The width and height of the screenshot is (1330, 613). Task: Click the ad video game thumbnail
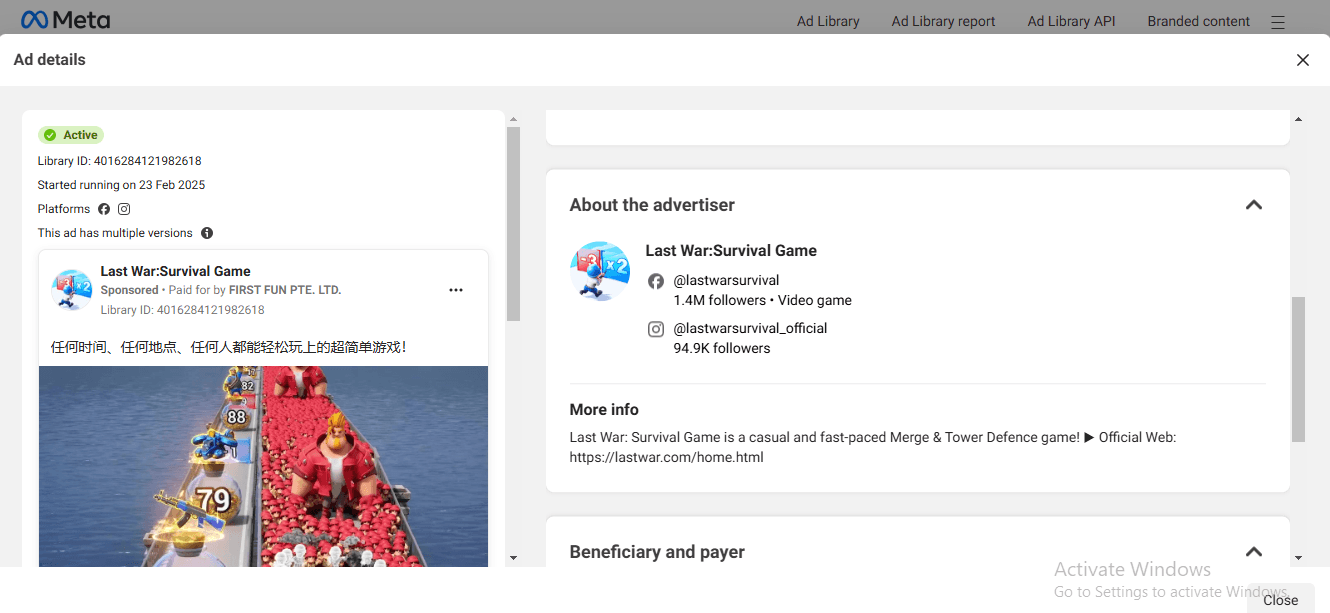click(x=263, y=465)
